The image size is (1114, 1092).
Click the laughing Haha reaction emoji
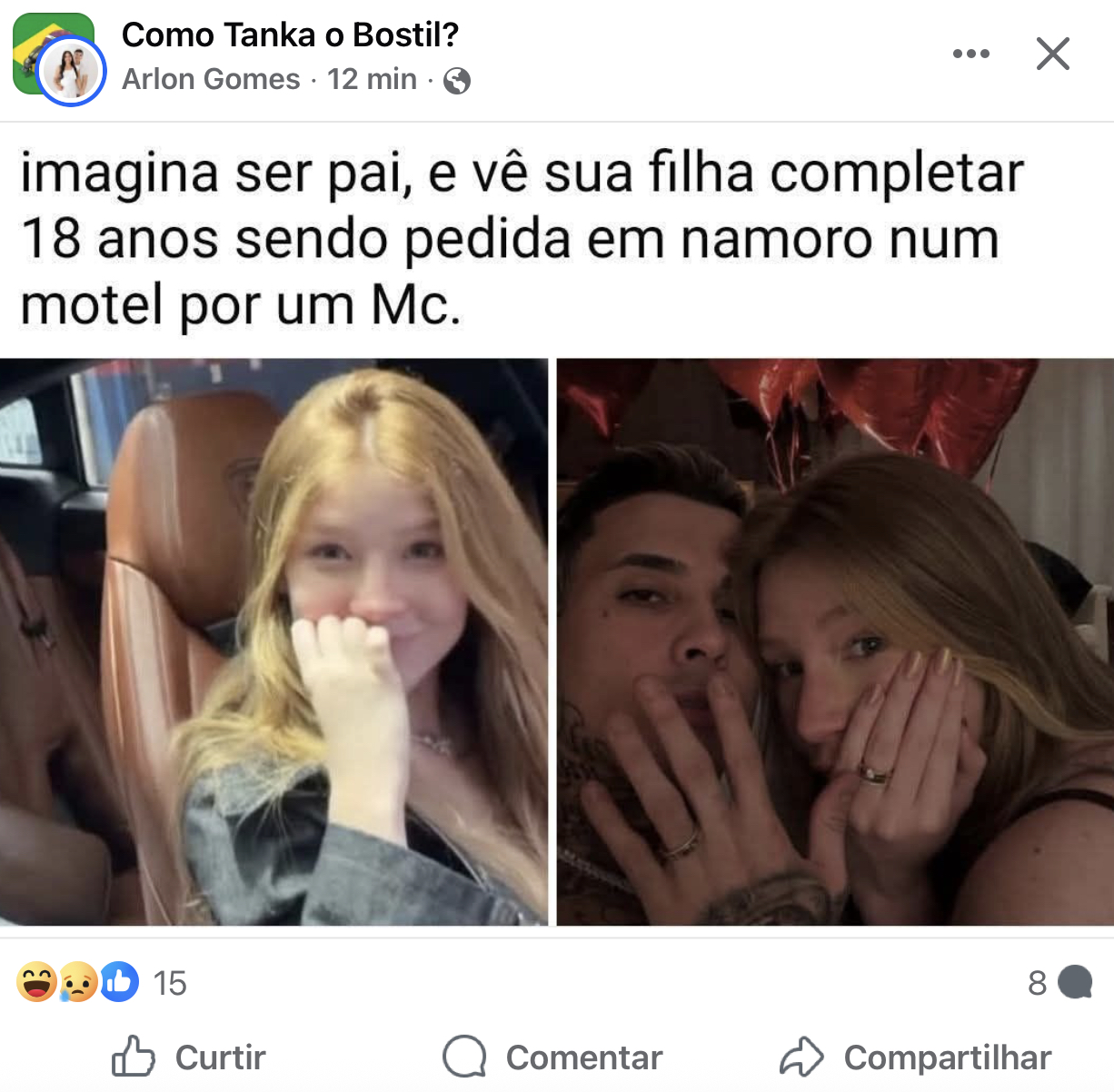point(37,982)
